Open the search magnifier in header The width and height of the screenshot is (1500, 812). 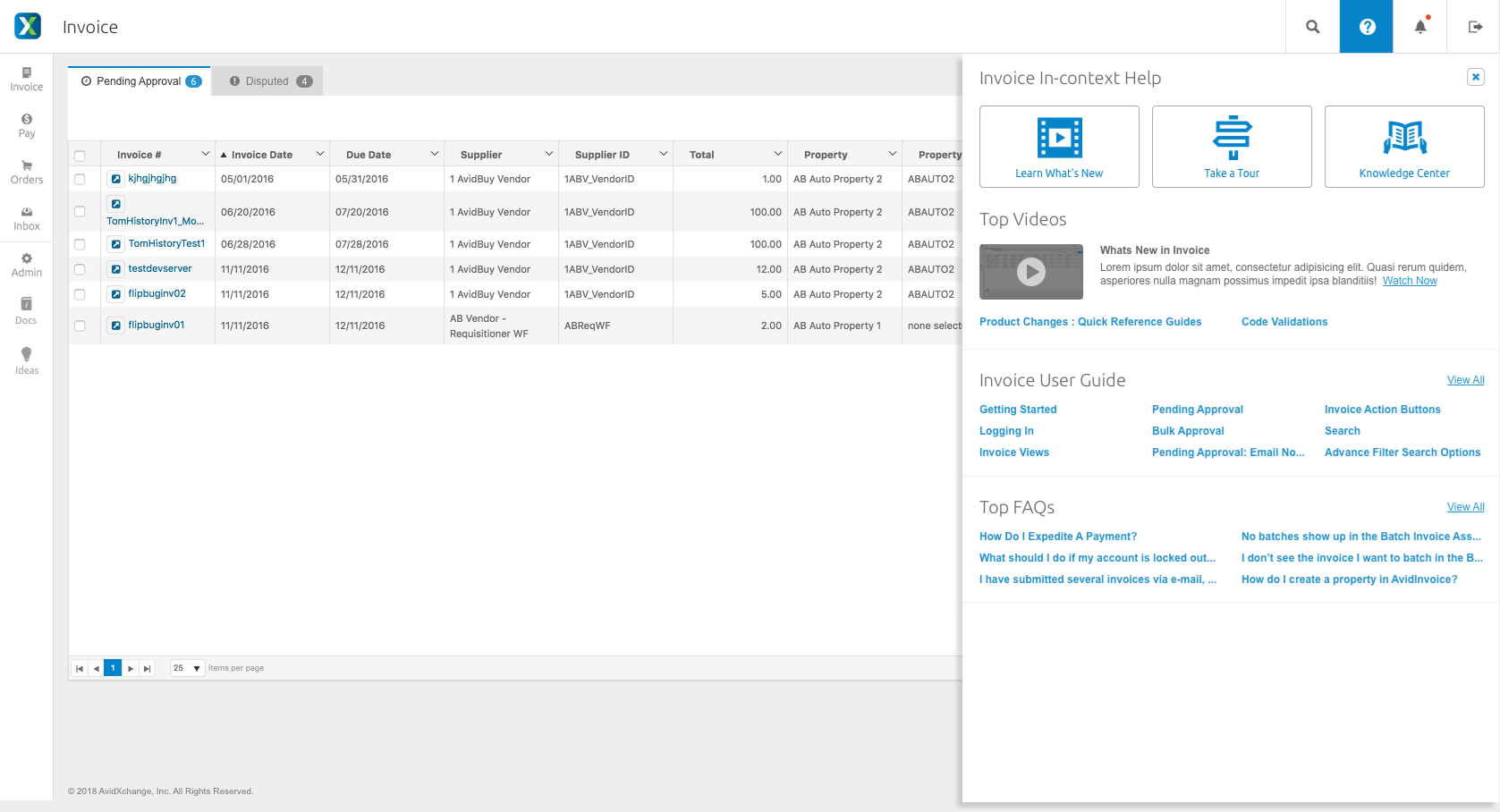pyautogui.click(x=1312, y=27)
